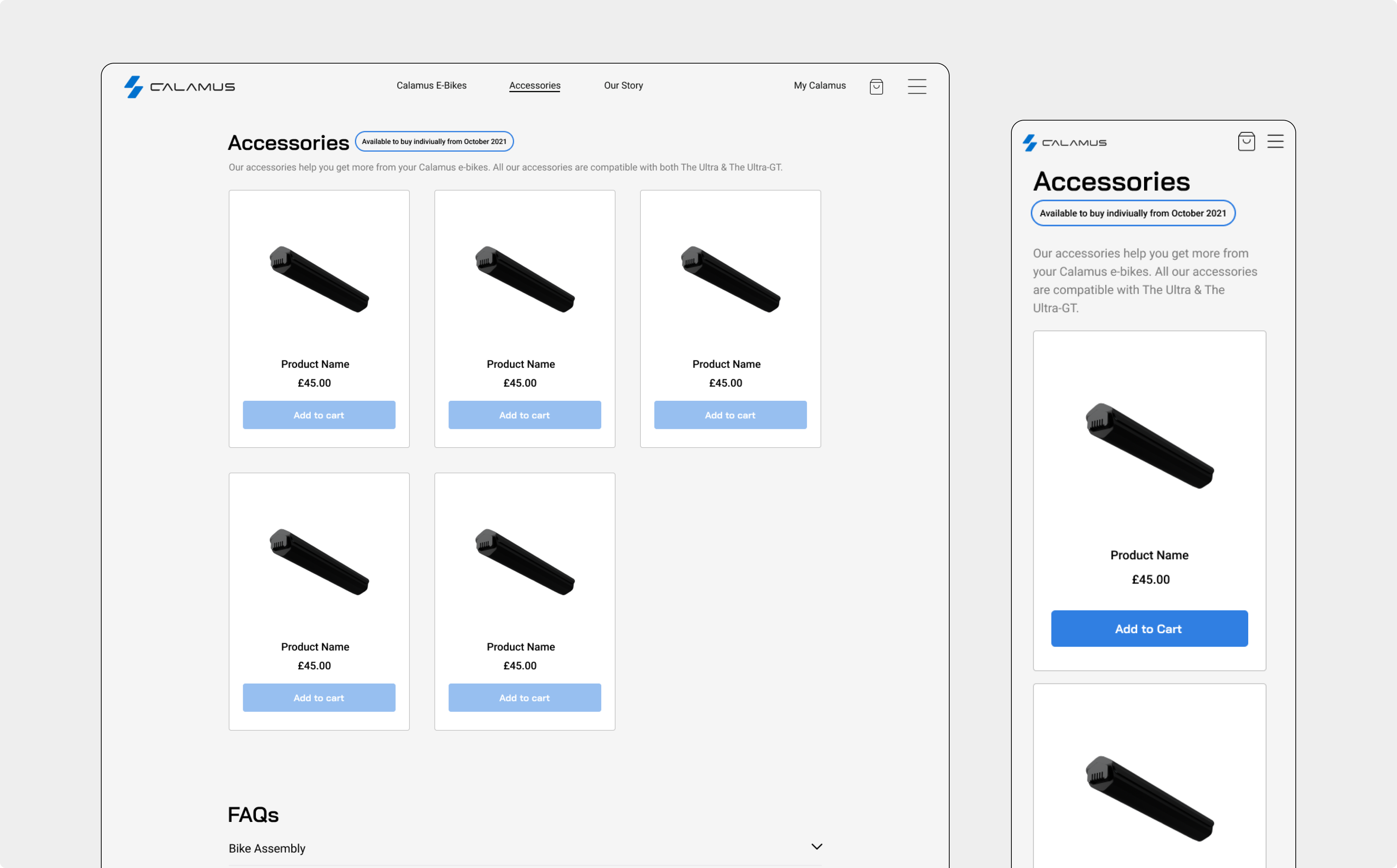Click the desktop 'Available to buy' badge
The height and width of the screenshot is (868, 1397).
[x=434, y=142]
